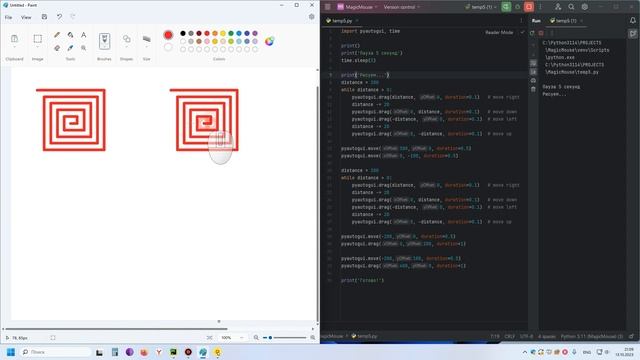
Task: Click the UTF-8 encoding in status bar
Action: tap(526, 336)
